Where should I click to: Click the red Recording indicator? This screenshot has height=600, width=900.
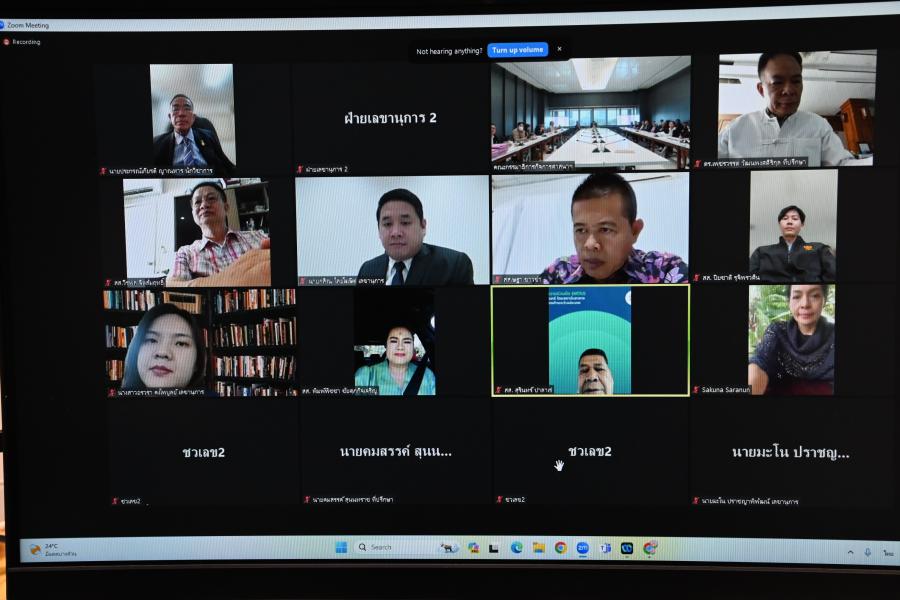(x=26, y=42)
